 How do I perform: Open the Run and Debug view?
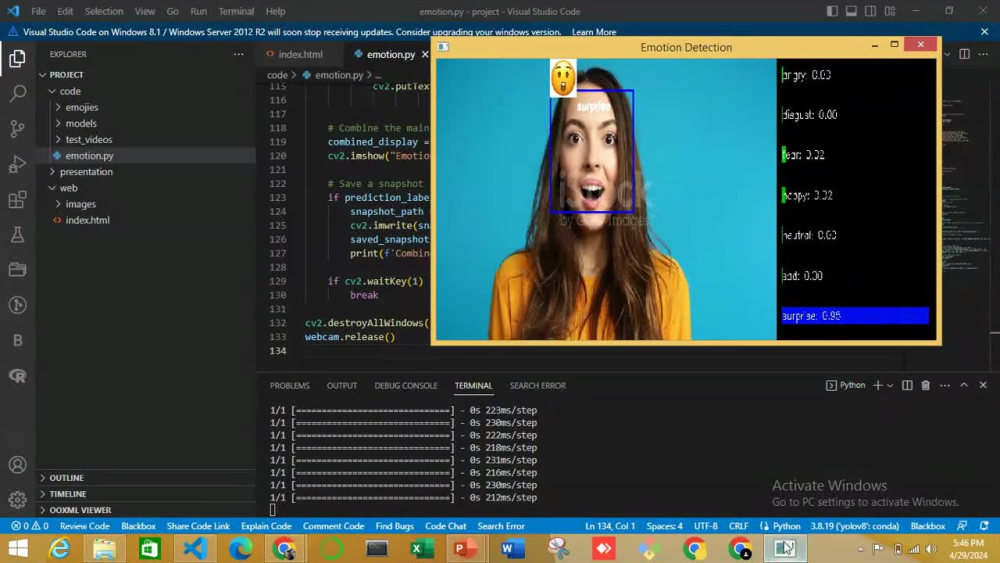pos(17,165)
